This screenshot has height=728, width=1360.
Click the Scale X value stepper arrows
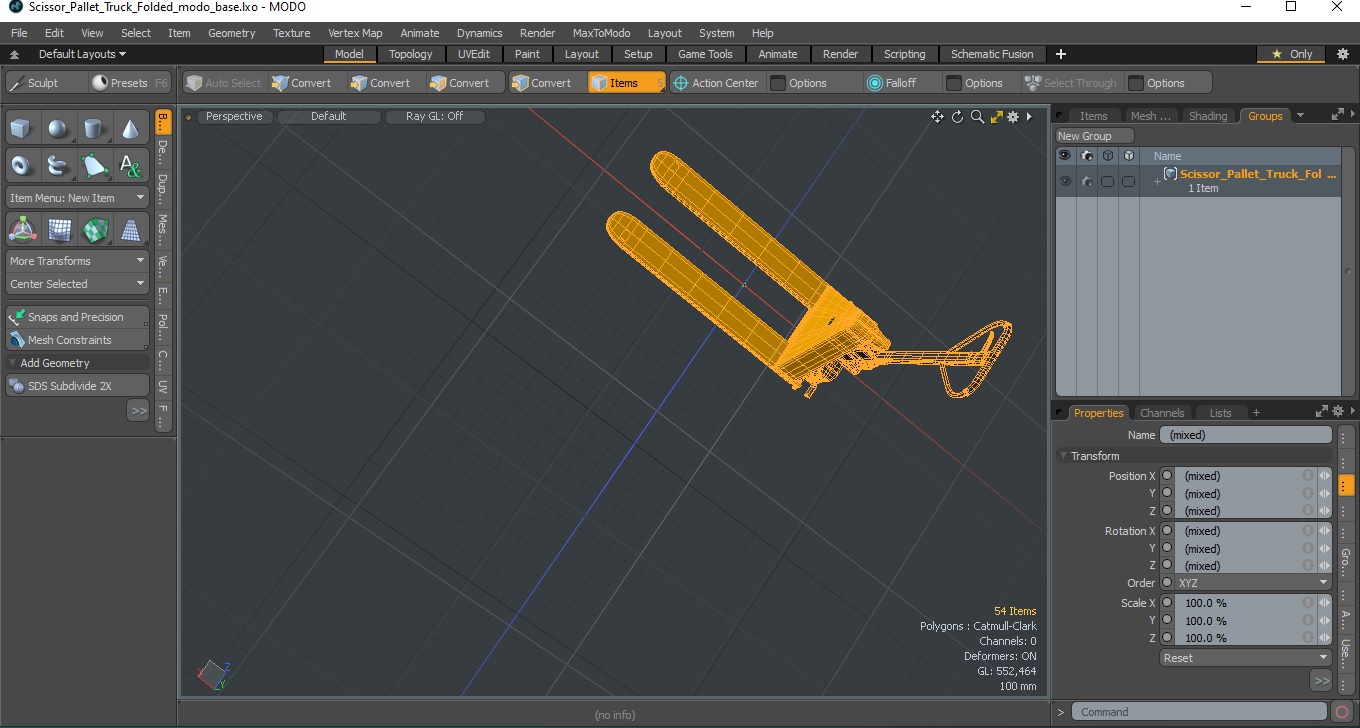1325,603
